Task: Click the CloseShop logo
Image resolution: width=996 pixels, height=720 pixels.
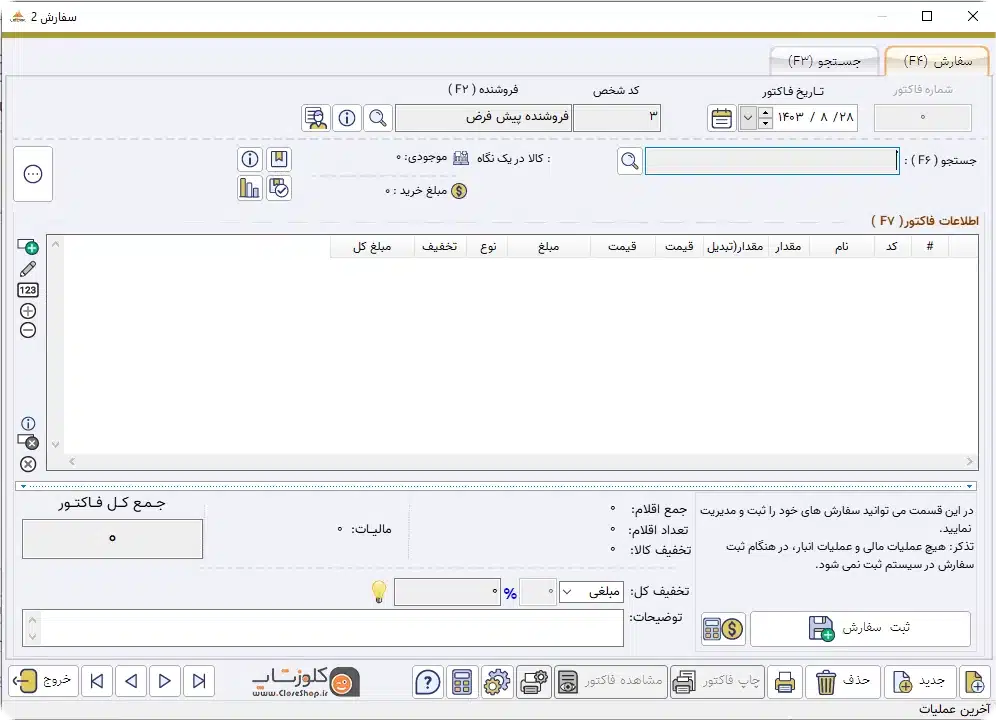Action: pyautogui.click(x=306, y=683)
